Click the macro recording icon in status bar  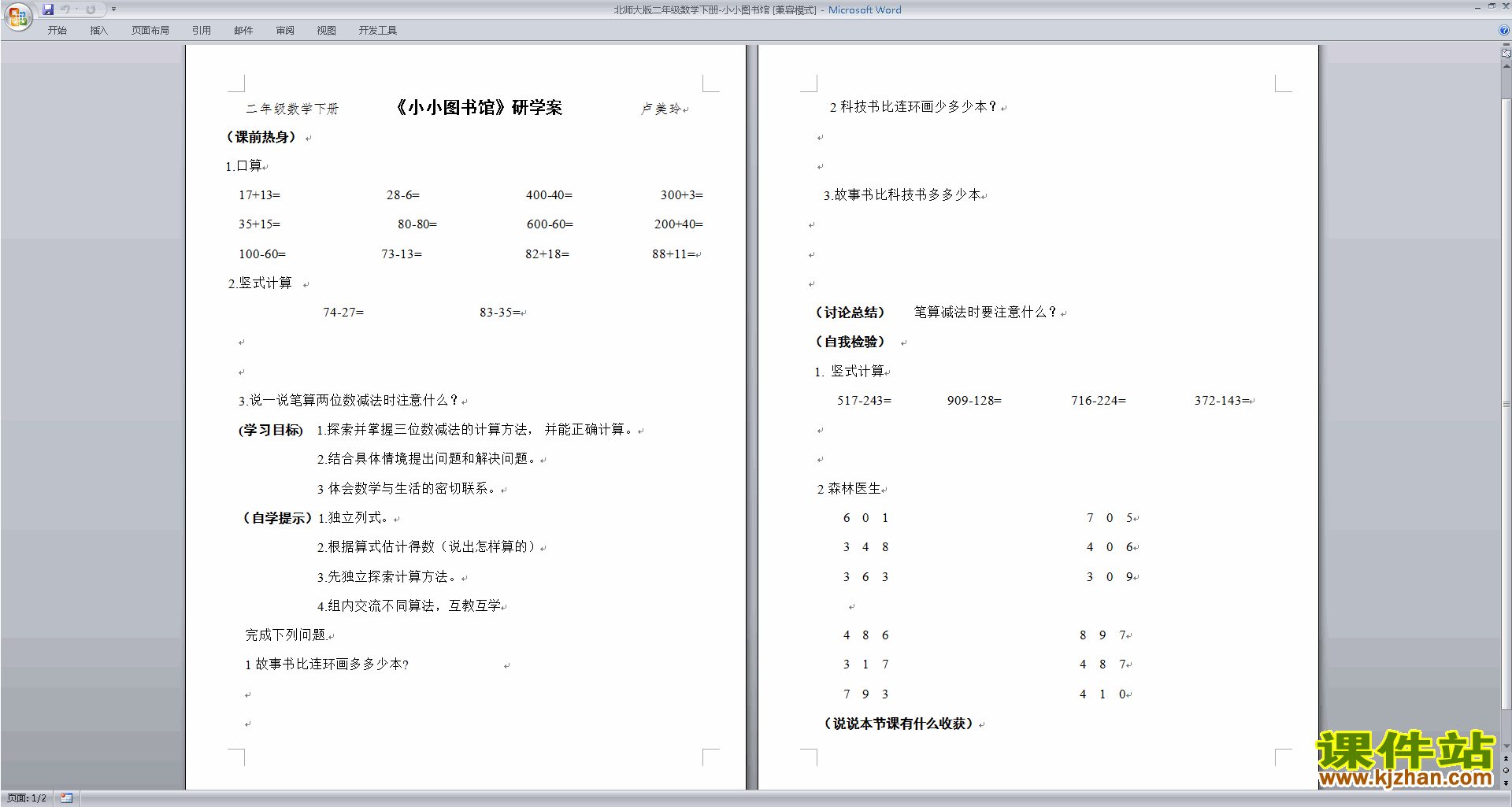point(67,798)
